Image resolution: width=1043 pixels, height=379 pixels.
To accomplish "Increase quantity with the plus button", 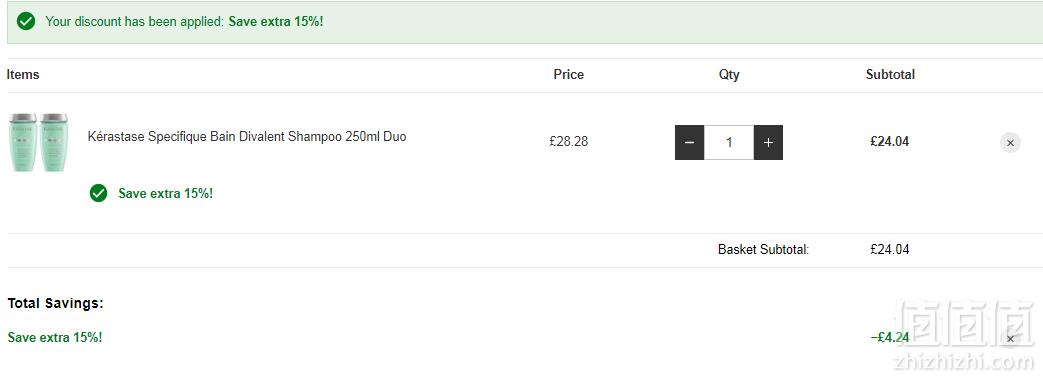I will [768, 142].
